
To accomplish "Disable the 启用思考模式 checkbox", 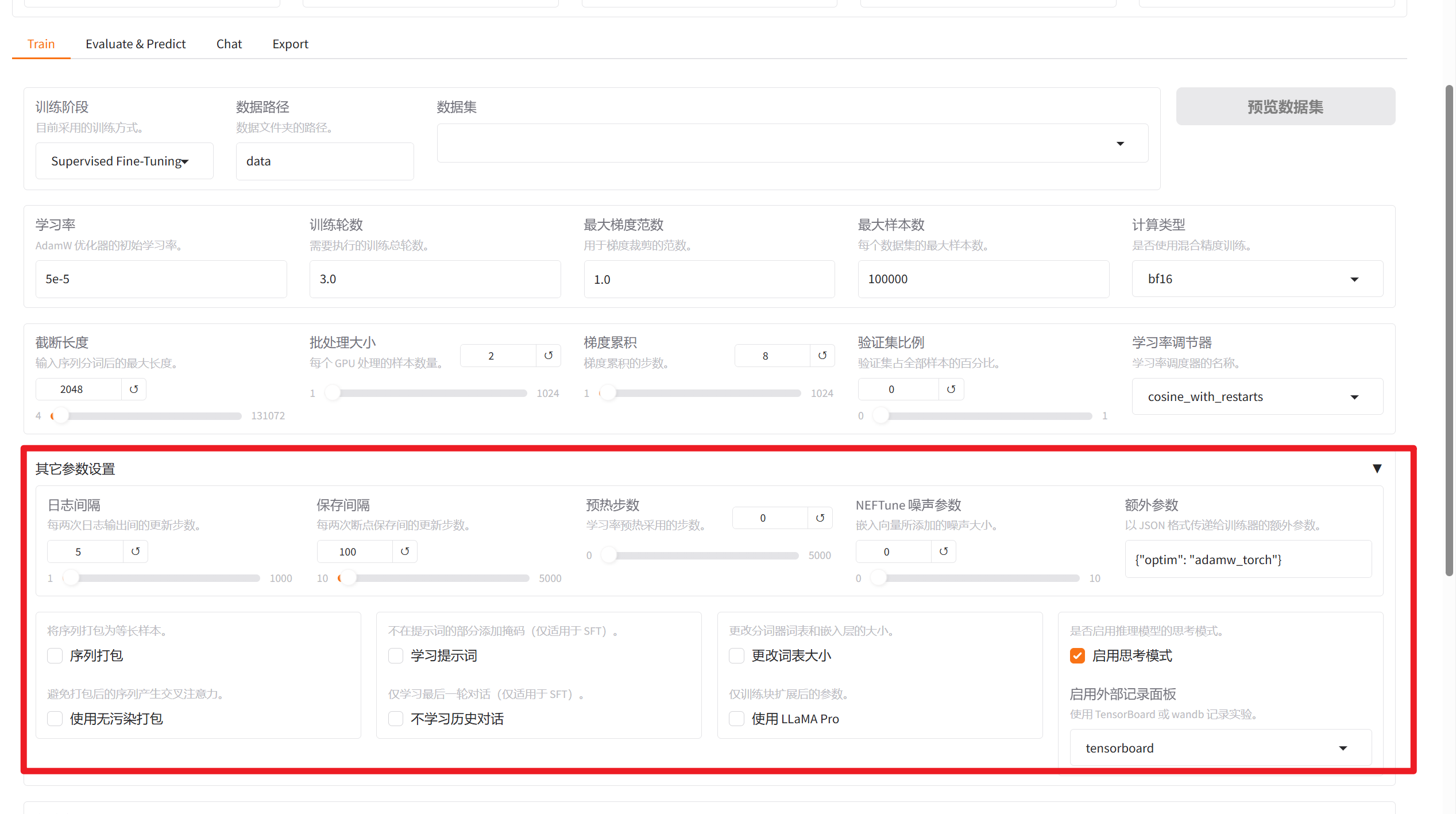I will (1077, 655).
